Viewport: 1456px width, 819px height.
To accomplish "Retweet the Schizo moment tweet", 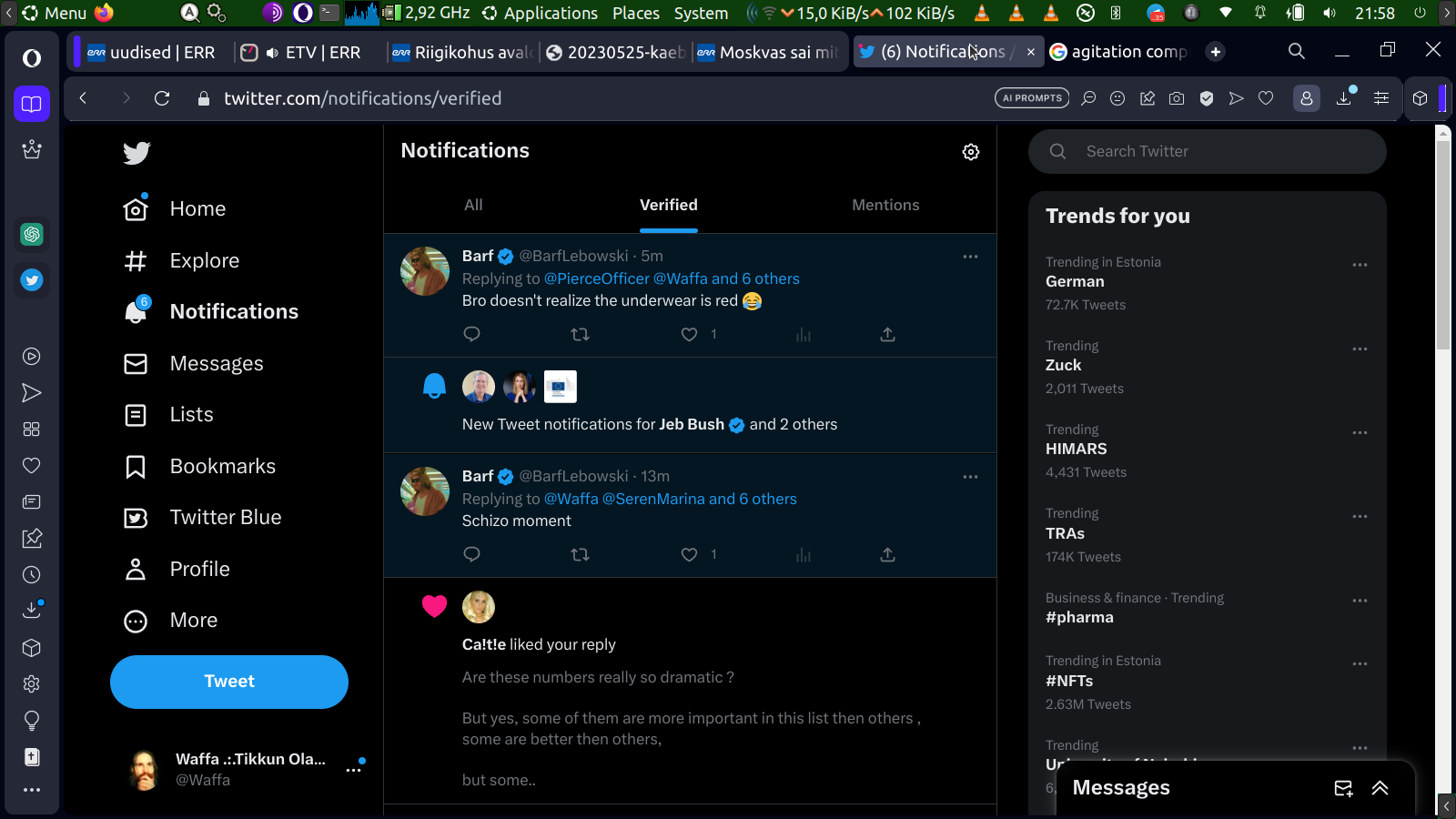I will (x=580, y=554).
